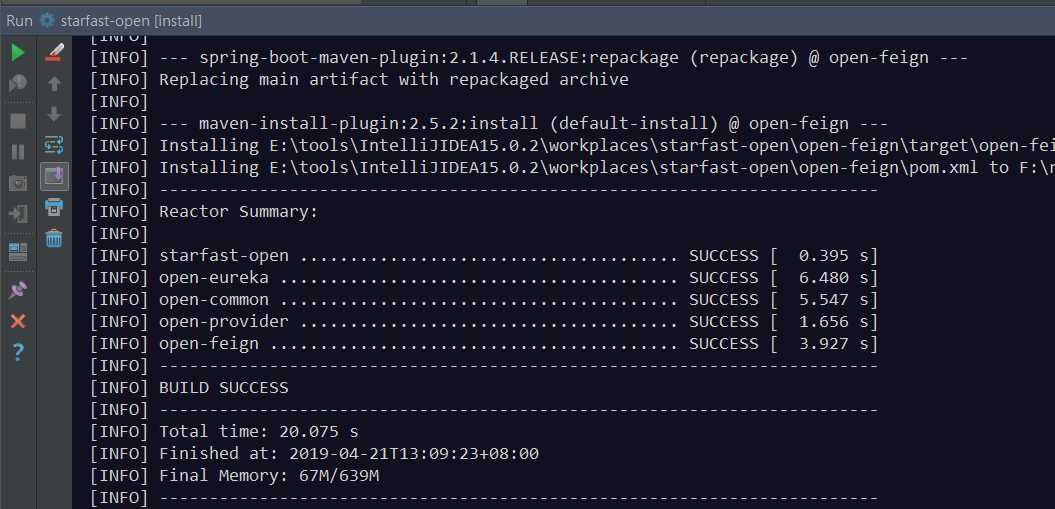
Task: Click the Stop process square icon
Action: pos(18,120)
